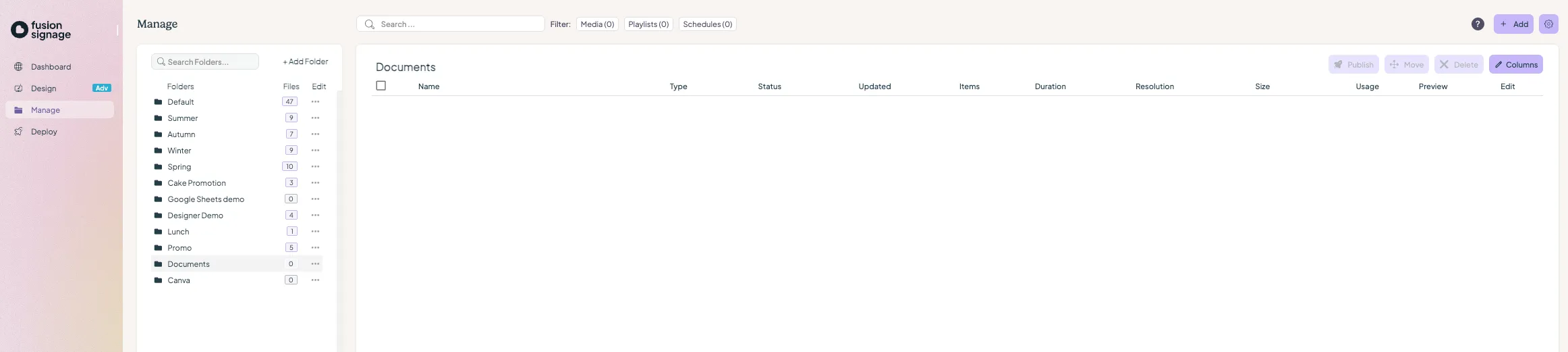This screenshot has width=1568, height=352.
Task: Click the Fusion Signage logo
Action: click(40, 30)
